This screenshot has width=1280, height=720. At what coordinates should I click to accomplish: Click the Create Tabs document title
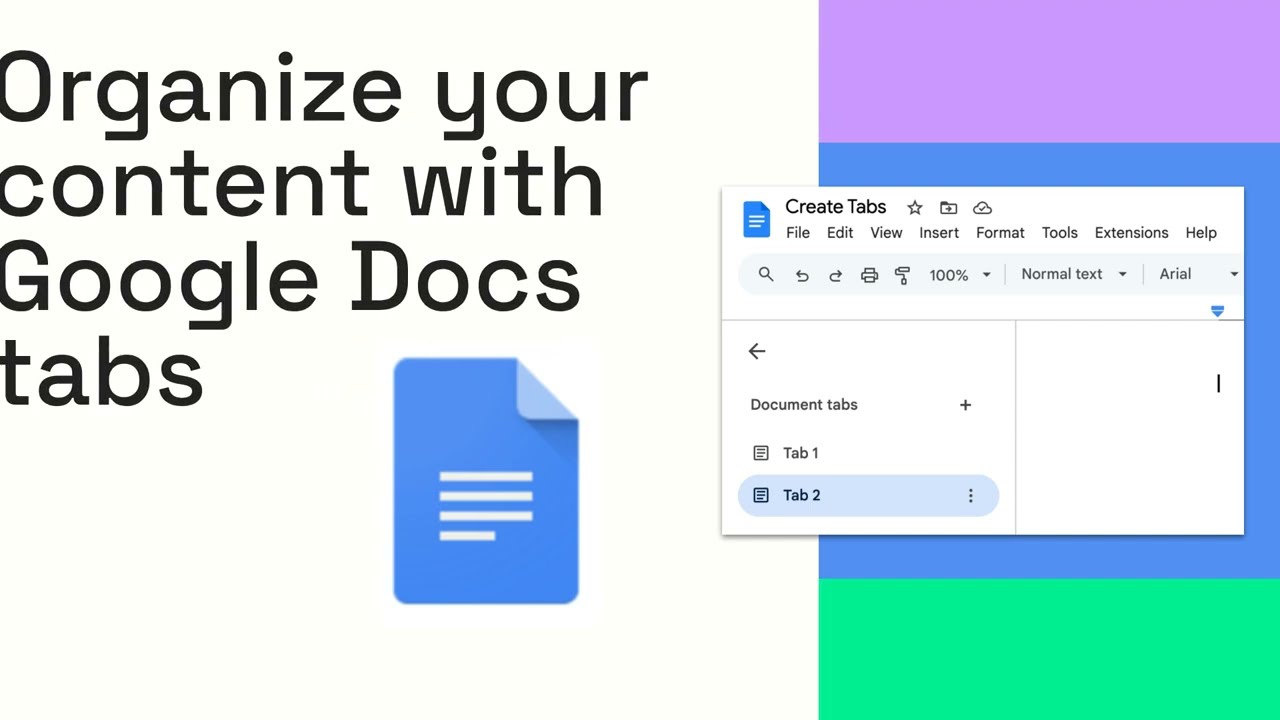[836, 207]
